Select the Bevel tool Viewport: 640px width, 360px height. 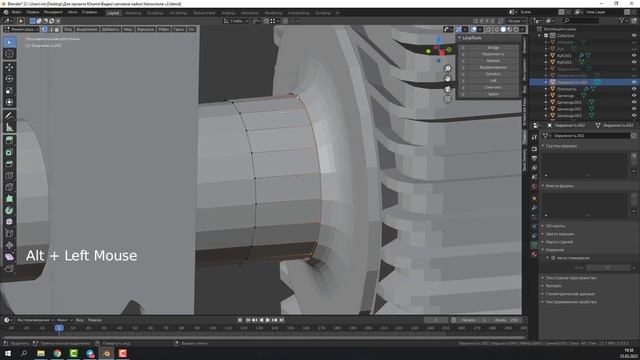pos(9,164)
